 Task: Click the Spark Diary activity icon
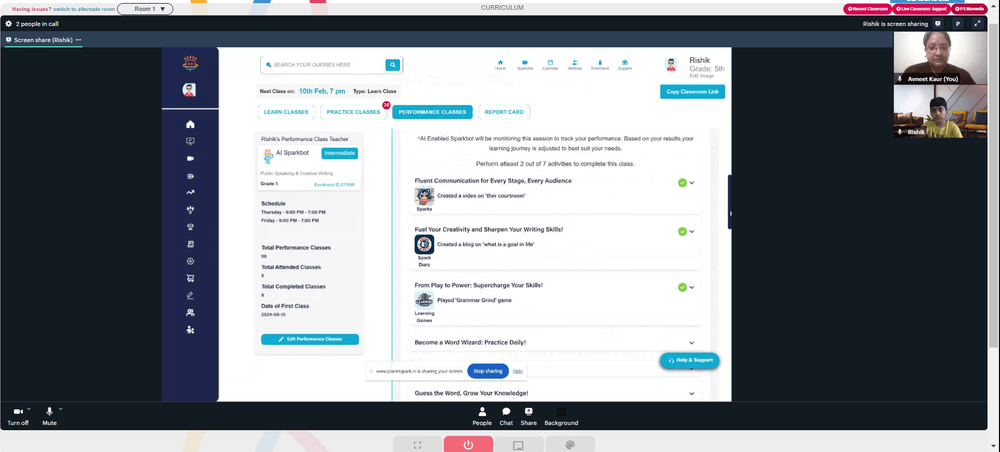pos(424,244)
